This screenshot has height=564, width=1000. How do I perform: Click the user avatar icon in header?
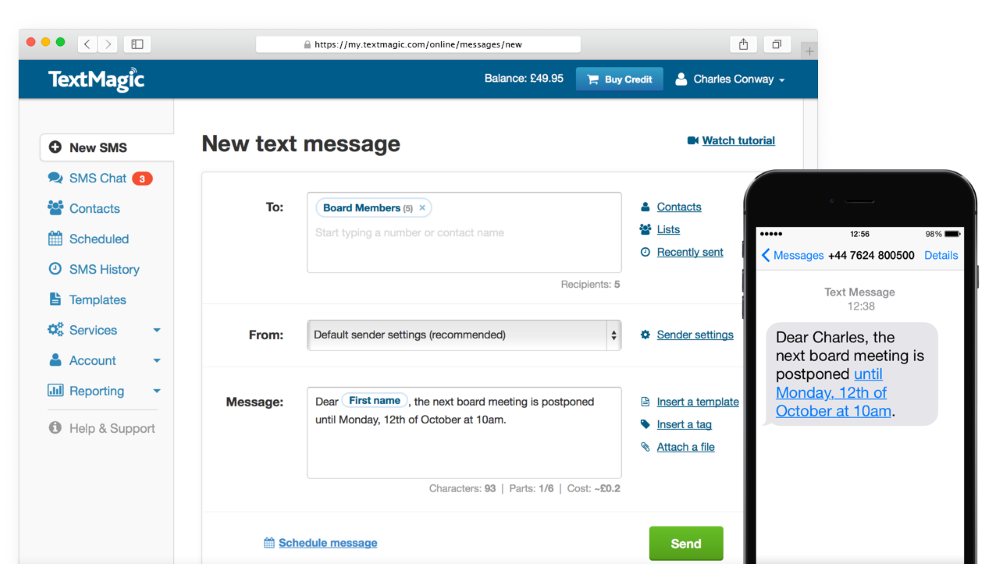point(681,79)
